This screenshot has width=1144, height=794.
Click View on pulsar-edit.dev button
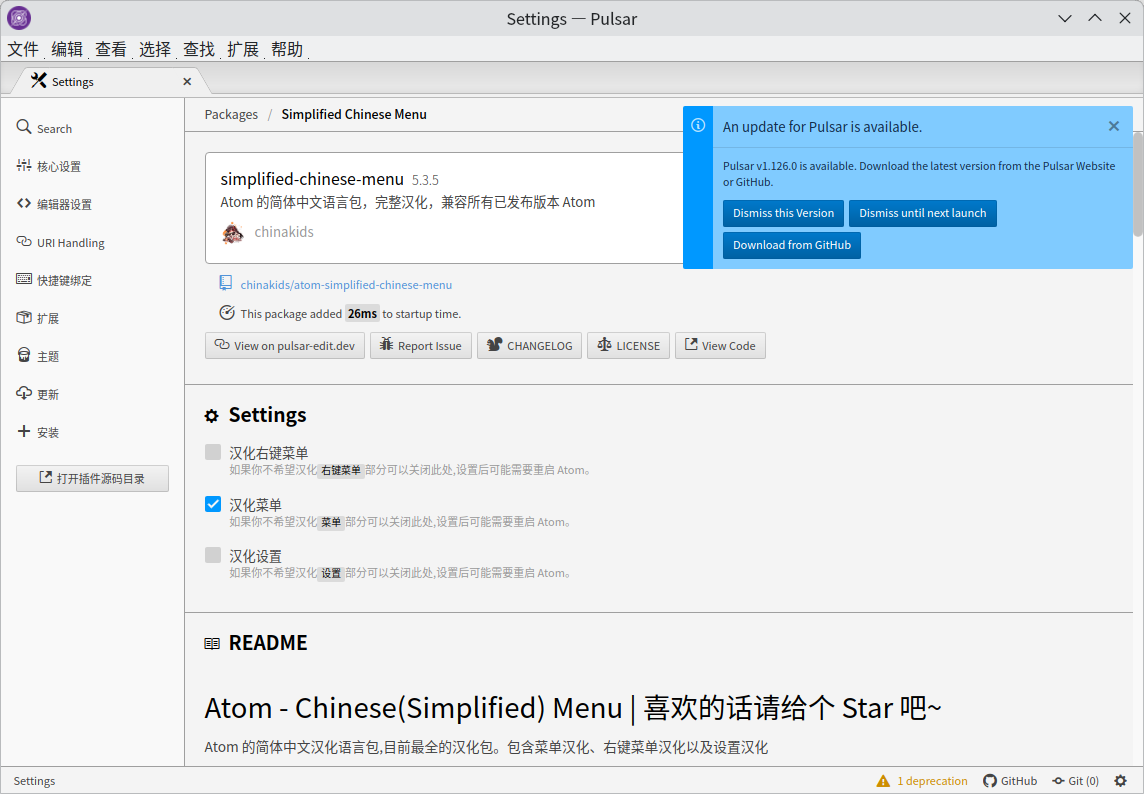tap(285, 346)
